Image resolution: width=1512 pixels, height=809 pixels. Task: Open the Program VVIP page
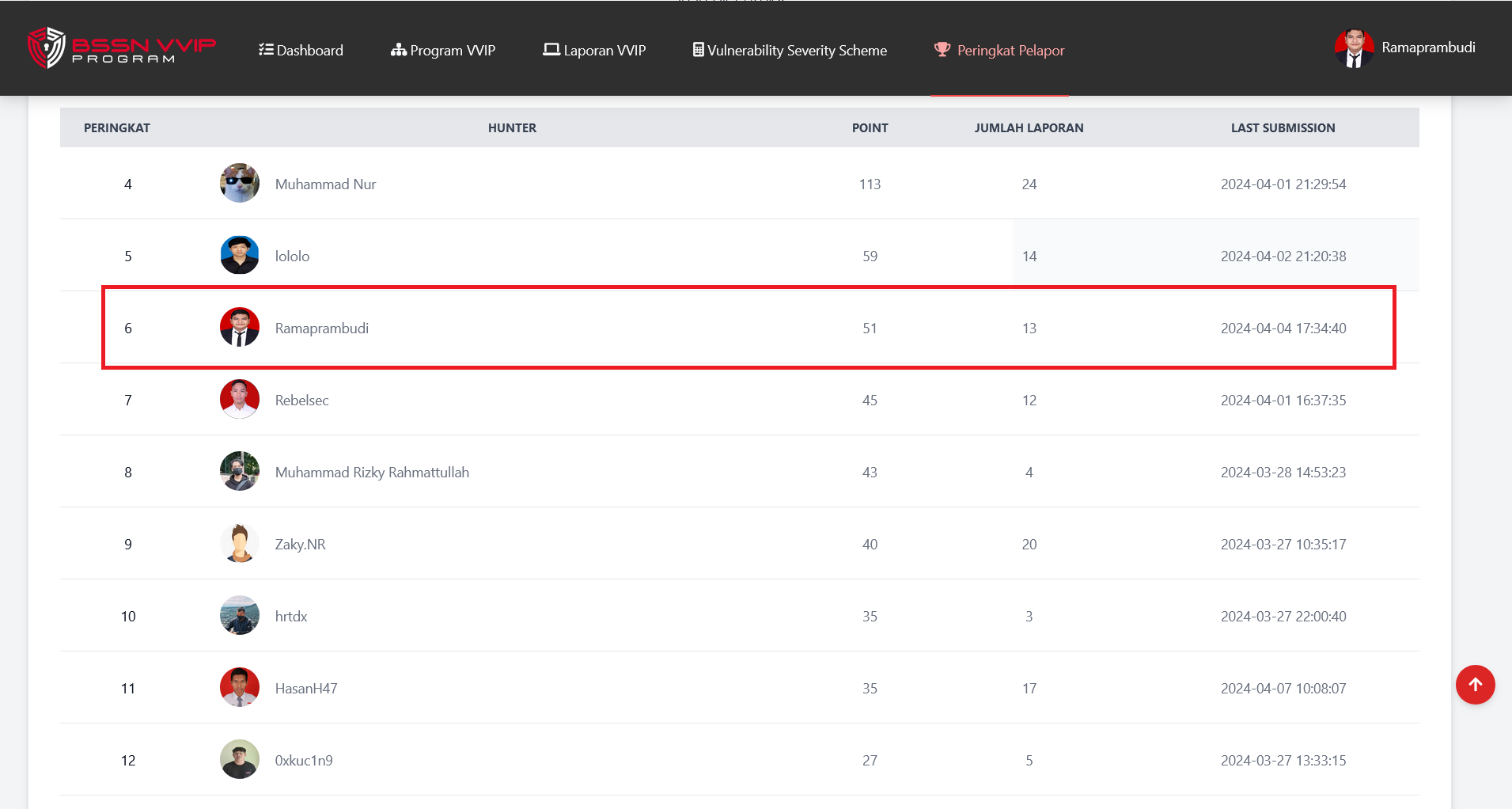click(x=443, y=50)
